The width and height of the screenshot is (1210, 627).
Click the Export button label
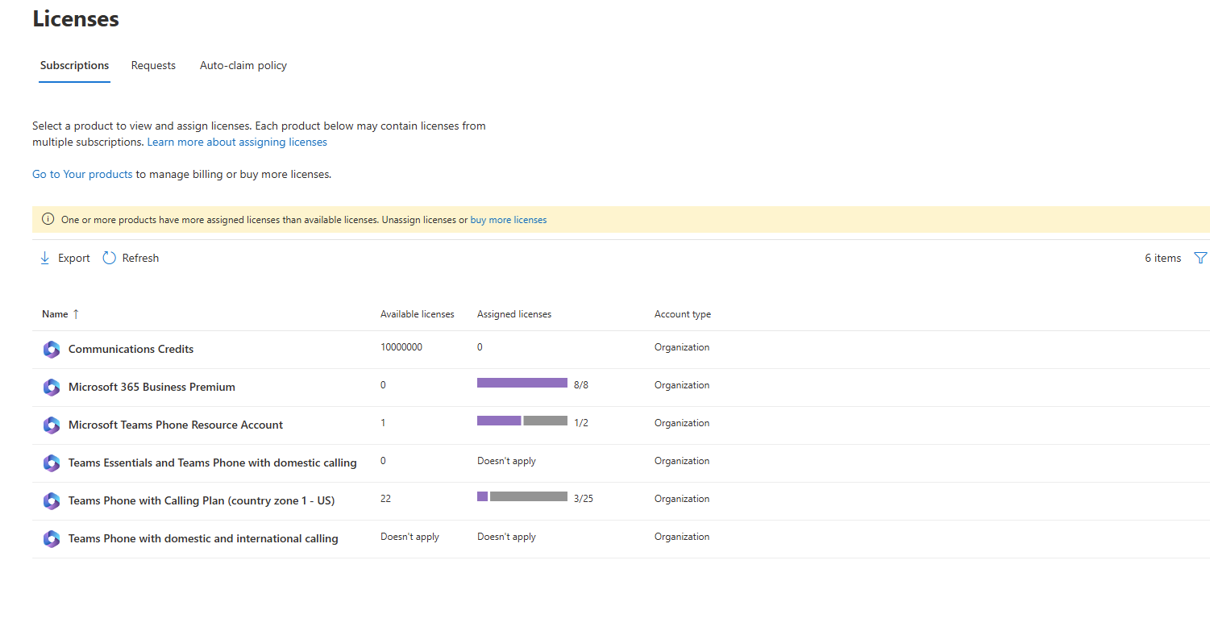click(74, 258)
